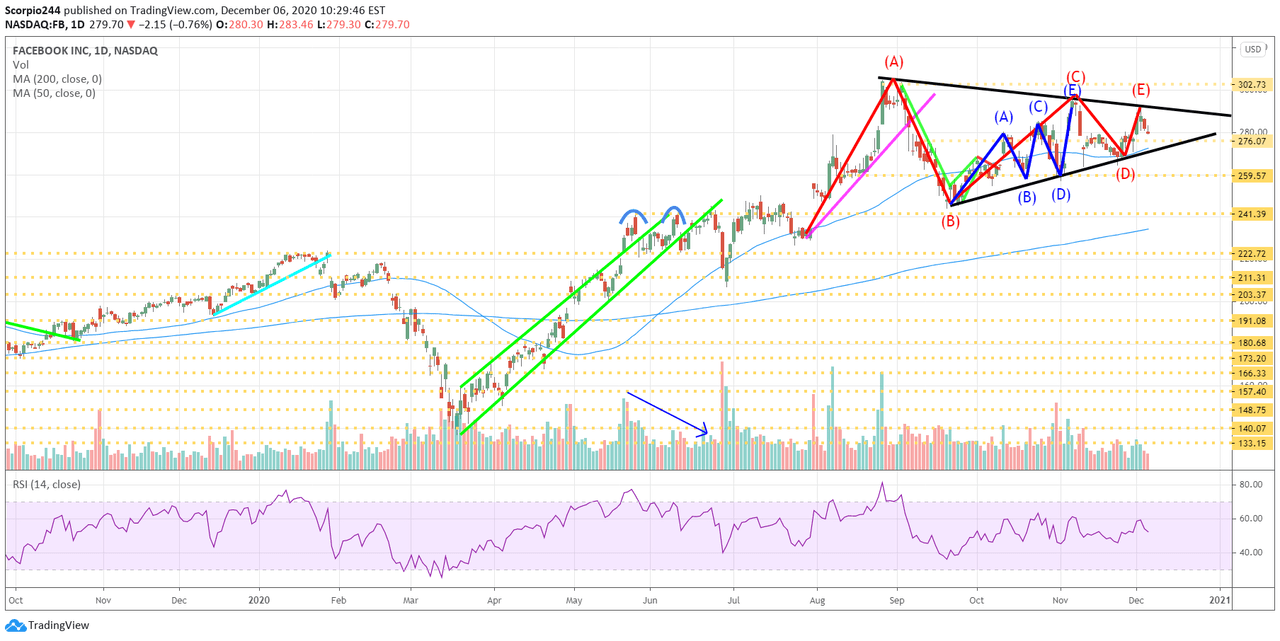Click the TradingView logo in the bottom corner

coord(46,625)
